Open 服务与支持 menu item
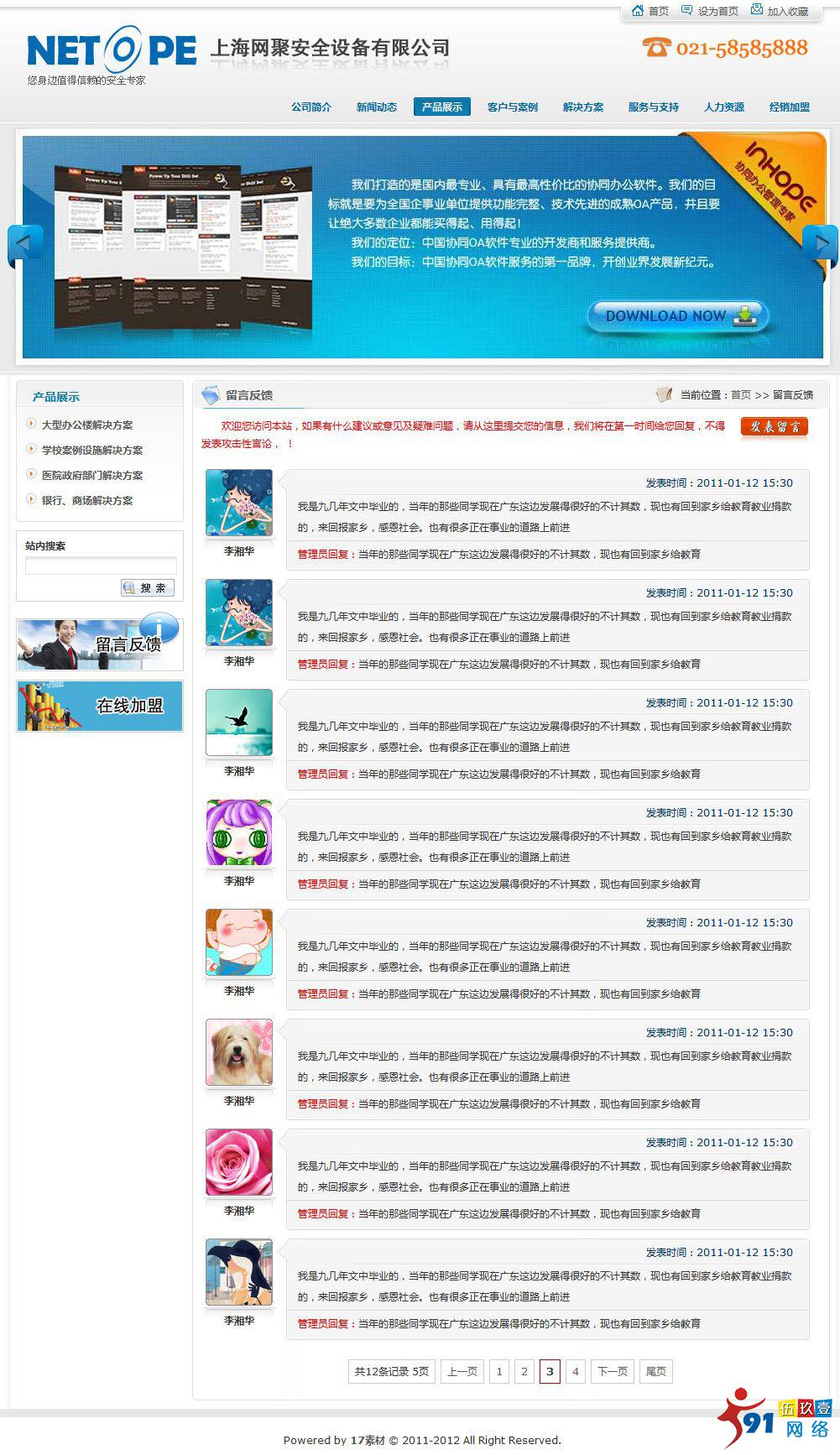Image resolution: width=840 pixels, height=1455 pixels. tap(654, 107)
